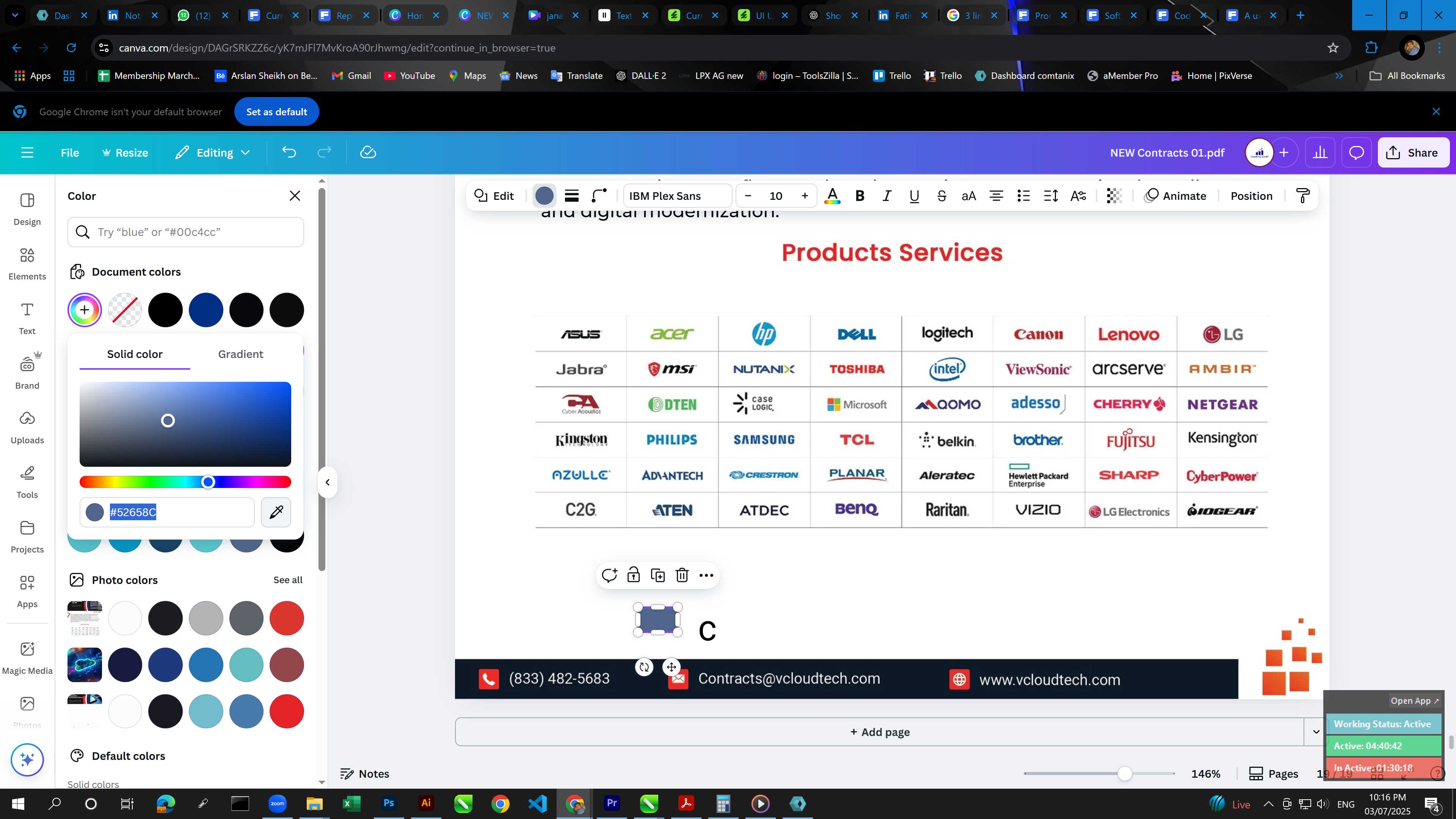Open corner rounding option in toolbar

point(599,196)
